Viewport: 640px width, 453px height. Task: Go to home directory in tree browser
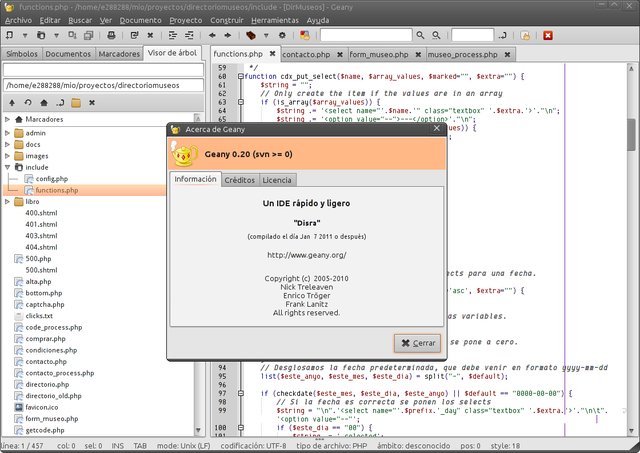(x=44, y=103)
